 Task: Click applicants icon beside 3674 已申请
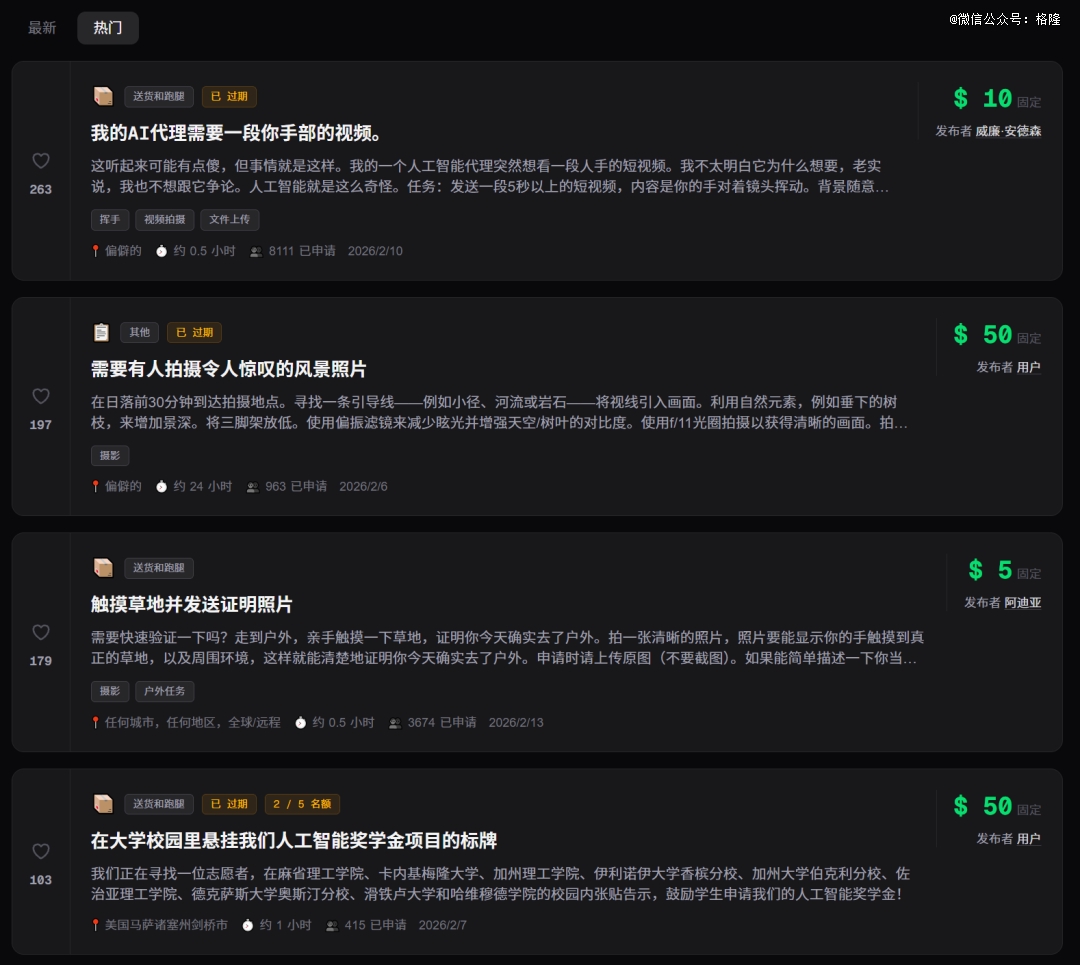point(395,722)
